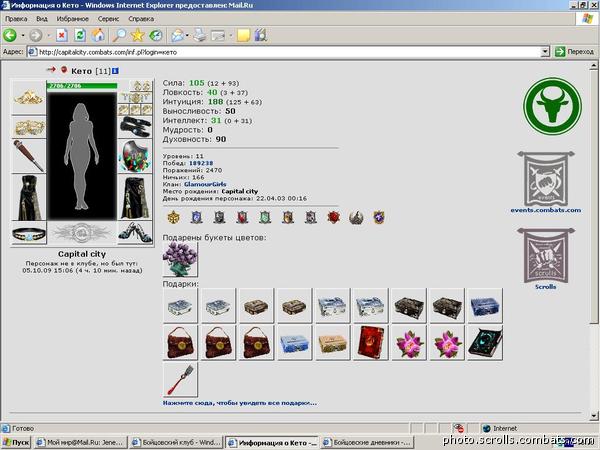The height and width of the screenshot is (450, 600).
Task: Switch to Мой мир@Mail.Ru taskbar window
Action: (x=80, y=442)
